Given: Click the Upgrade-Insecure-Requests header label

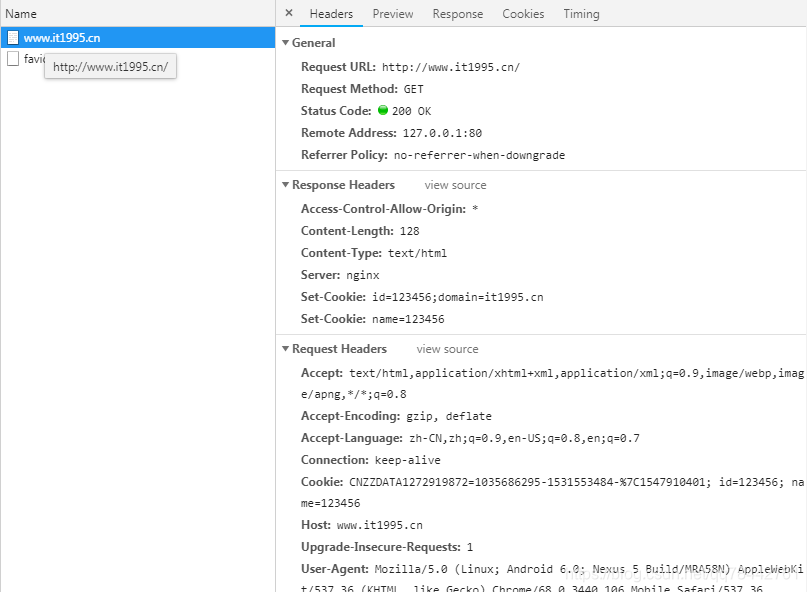Looking at the screenshot, I should (381, 547).
